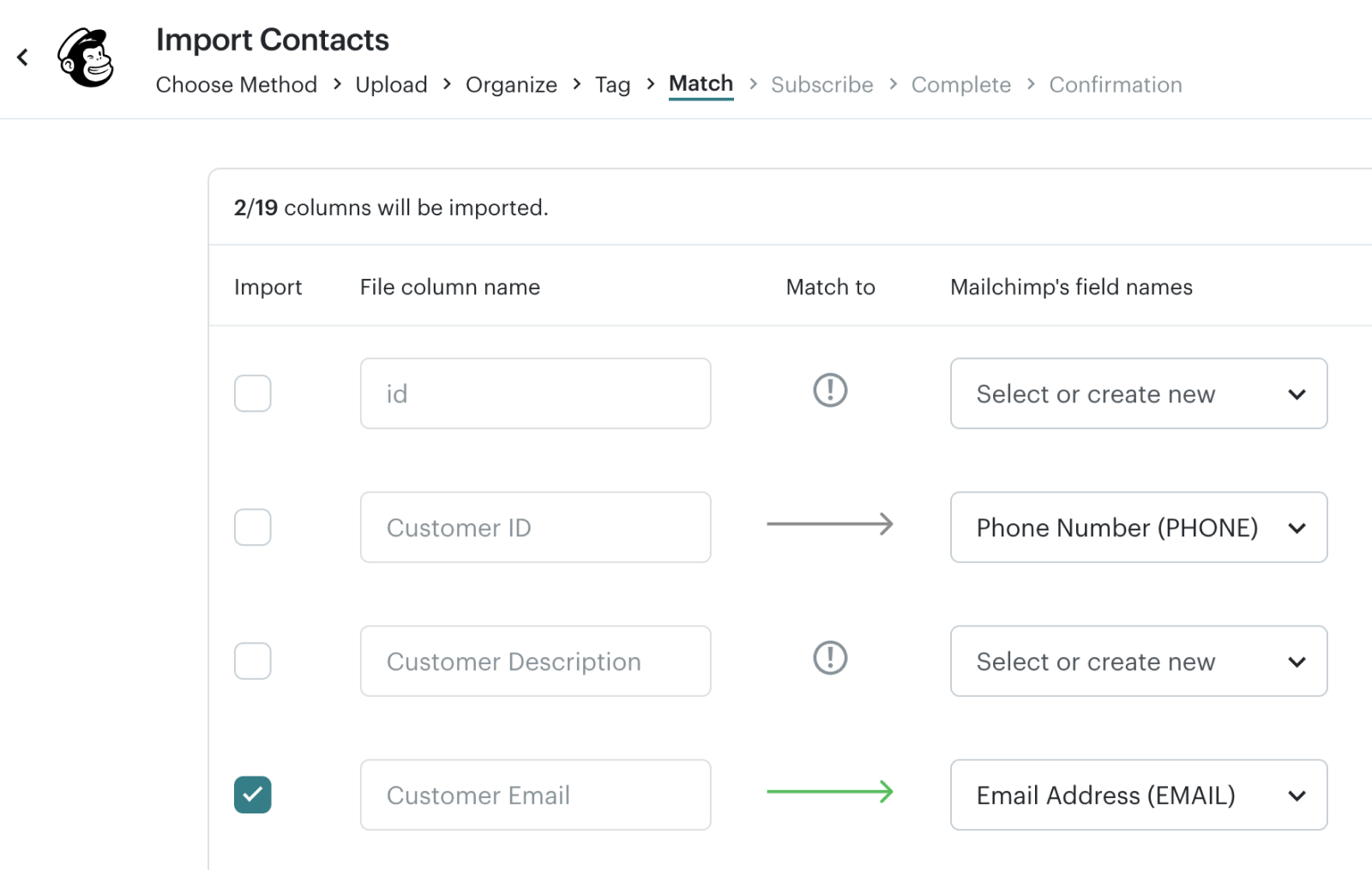Check the Customer ID import checkbox
Image resolution: width=1372 pixels, height=870 pixels.
click(253, 528)
